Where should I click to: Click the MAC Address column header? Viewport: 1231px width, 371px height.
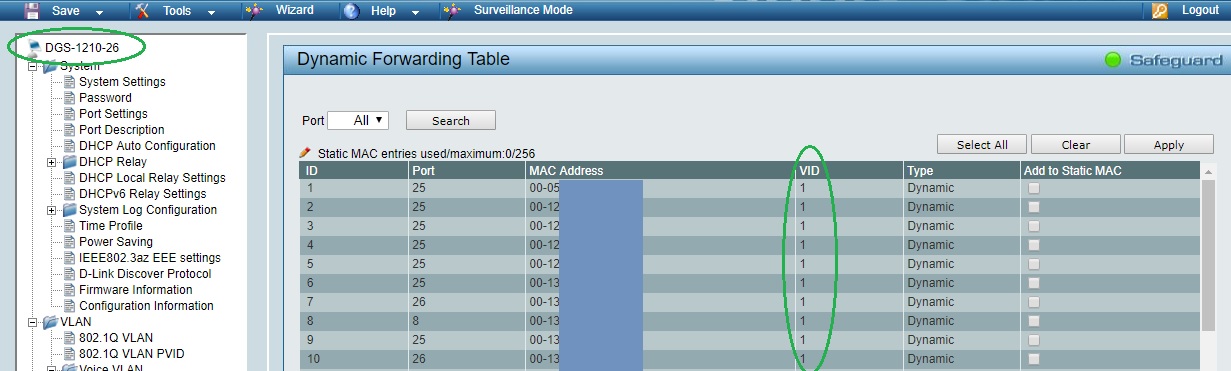click(x=660, y=170)
